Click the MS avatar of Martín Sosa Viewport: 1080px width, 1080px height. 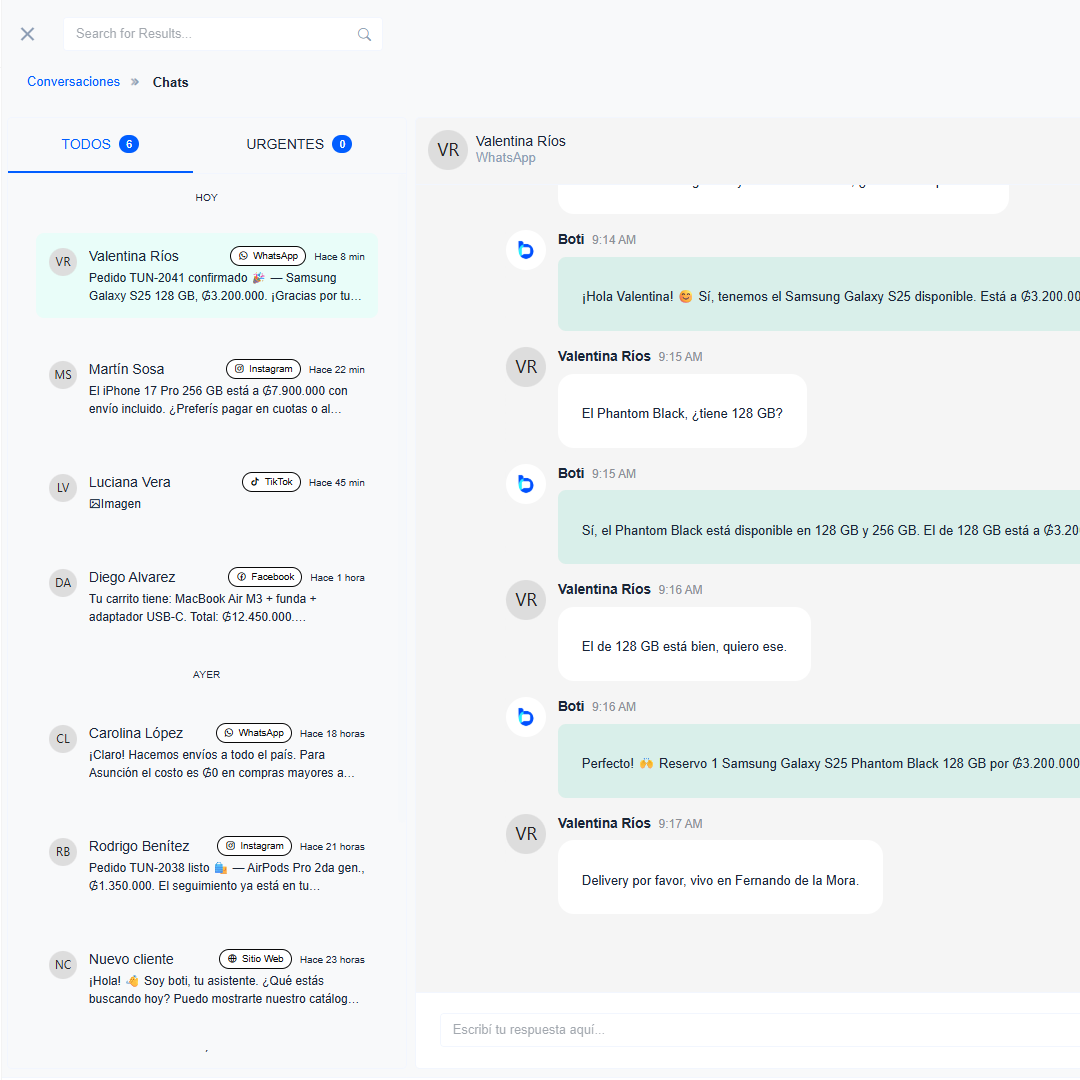63,375
